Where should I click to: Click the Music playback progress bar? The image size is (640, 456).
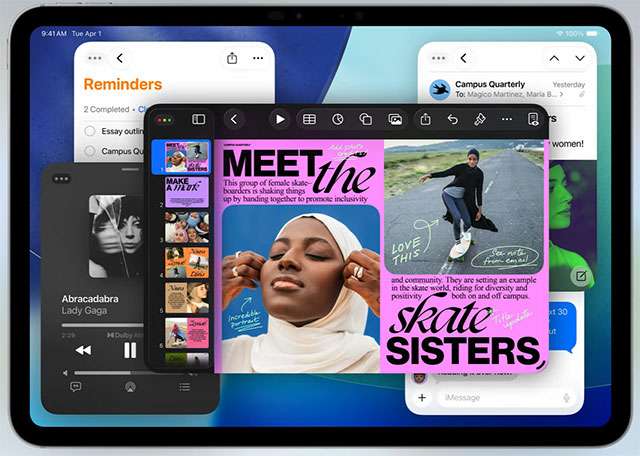coord(102,325)
